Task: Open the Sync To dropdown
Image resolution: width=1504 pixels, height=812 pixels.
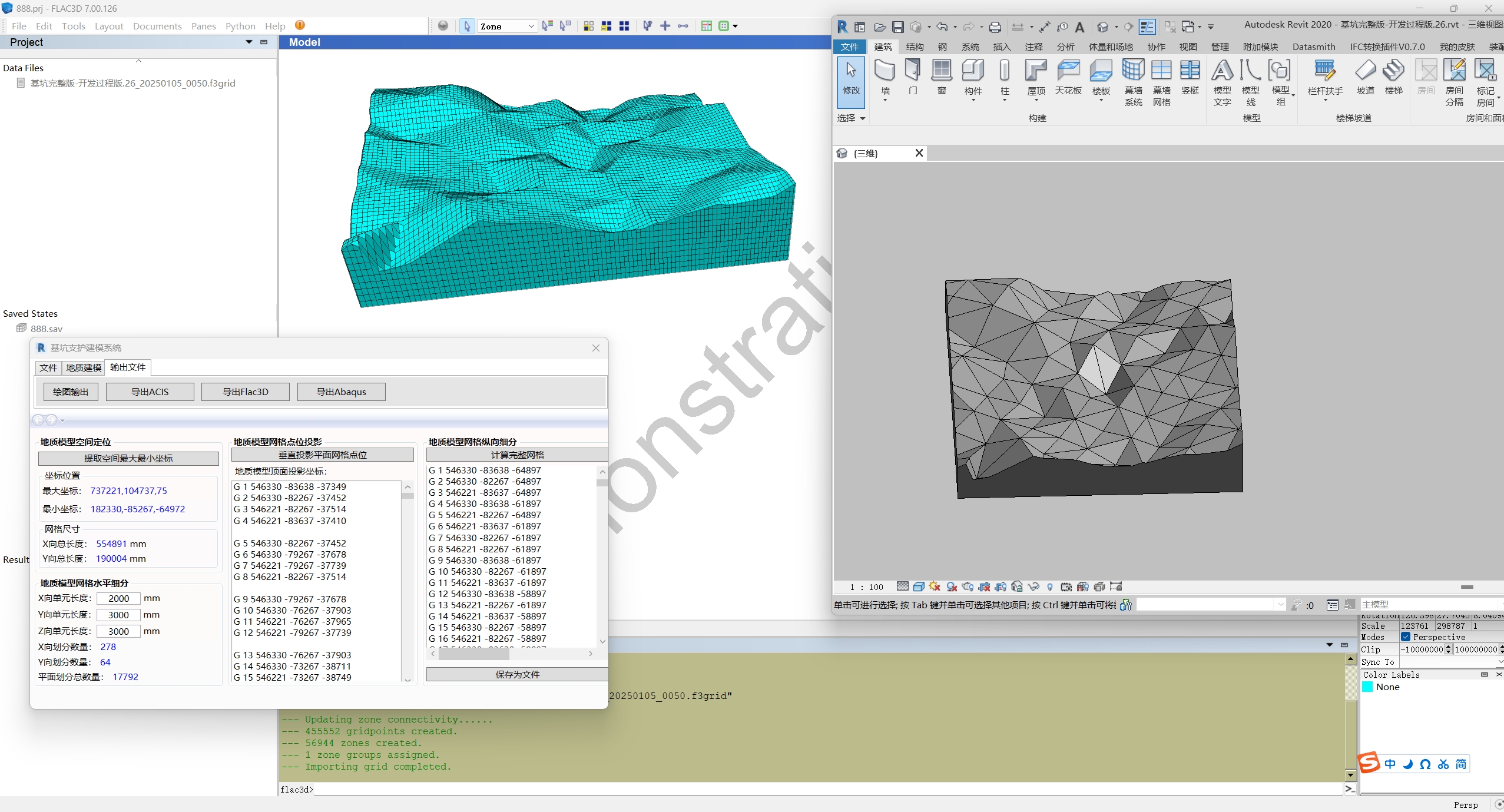Action: tap(1451, 662)
